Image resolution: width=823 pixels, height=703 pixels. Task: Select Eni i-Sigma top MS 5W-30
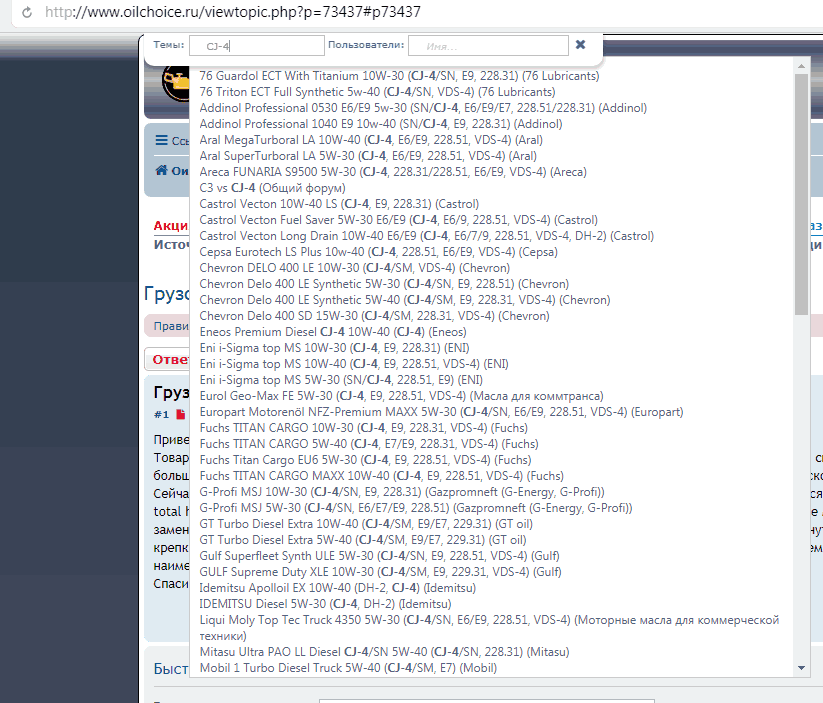click(341, 380)
